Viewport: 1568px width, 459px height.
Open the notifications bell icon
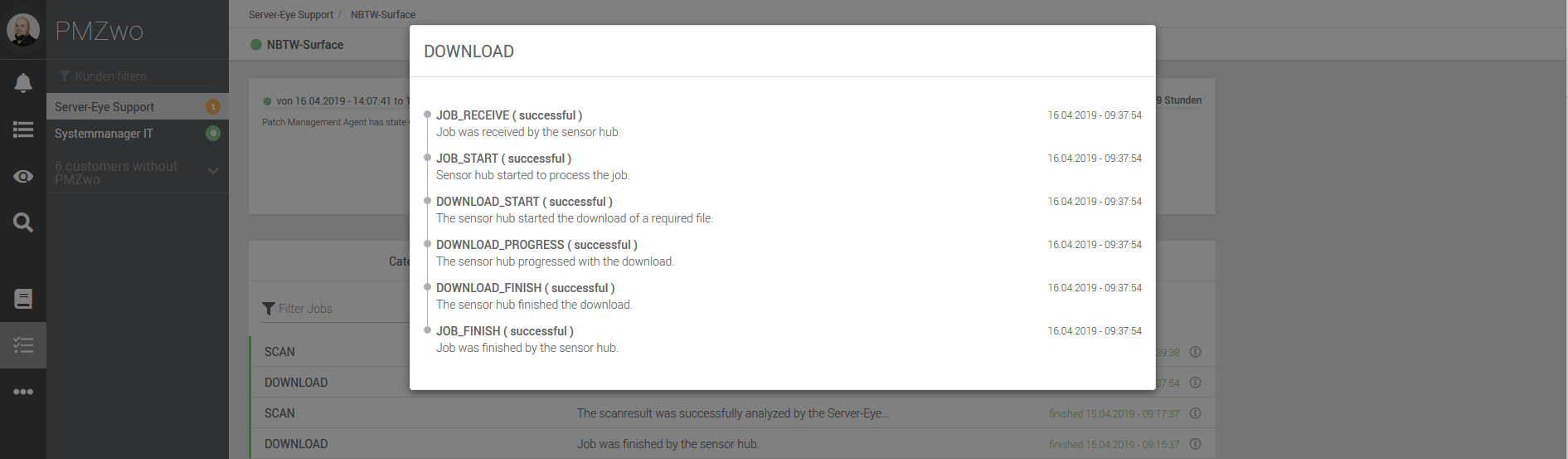click(x=23, y=83)
